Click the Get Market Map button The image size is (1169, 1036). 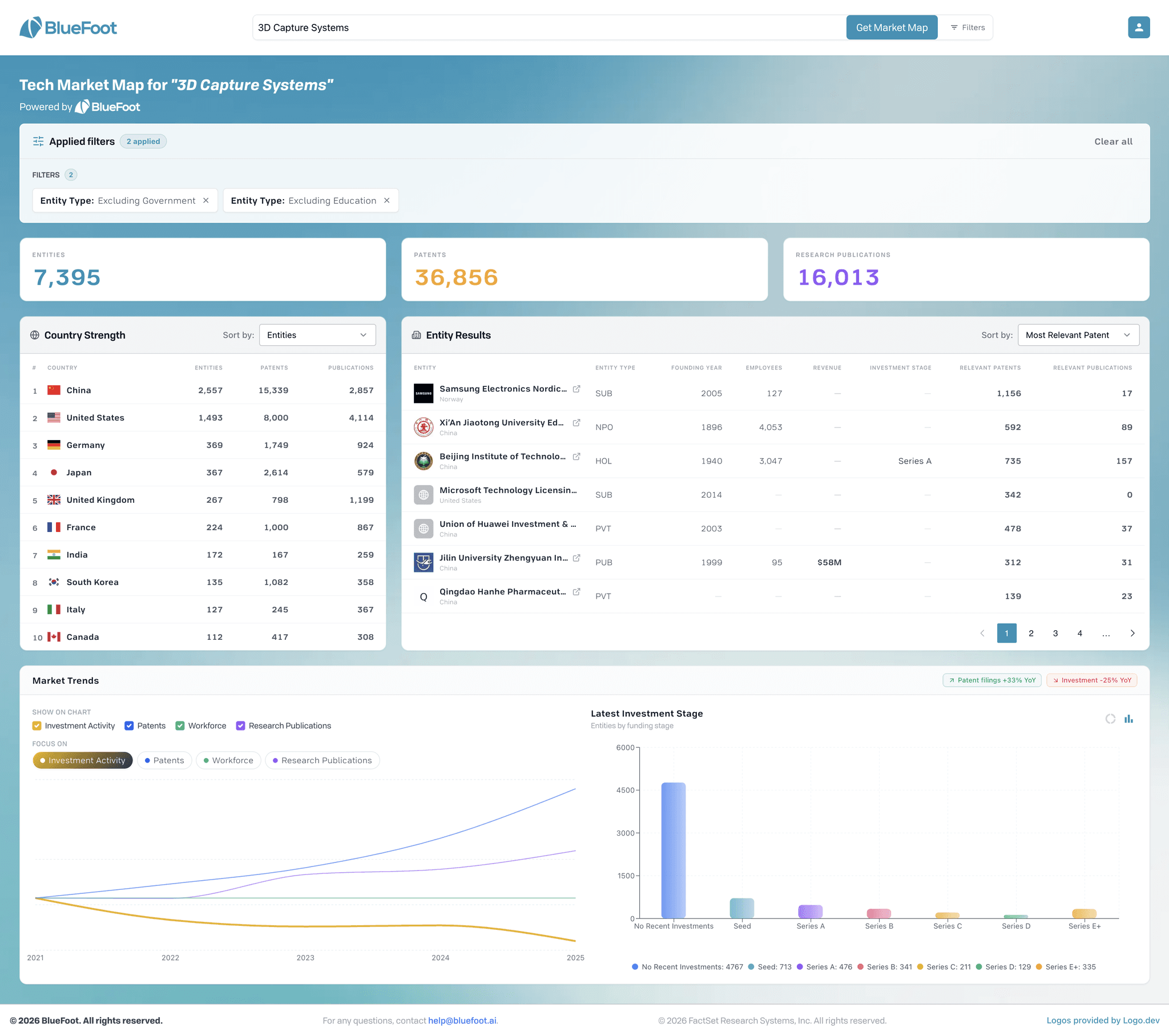click(x=891, y=27)
